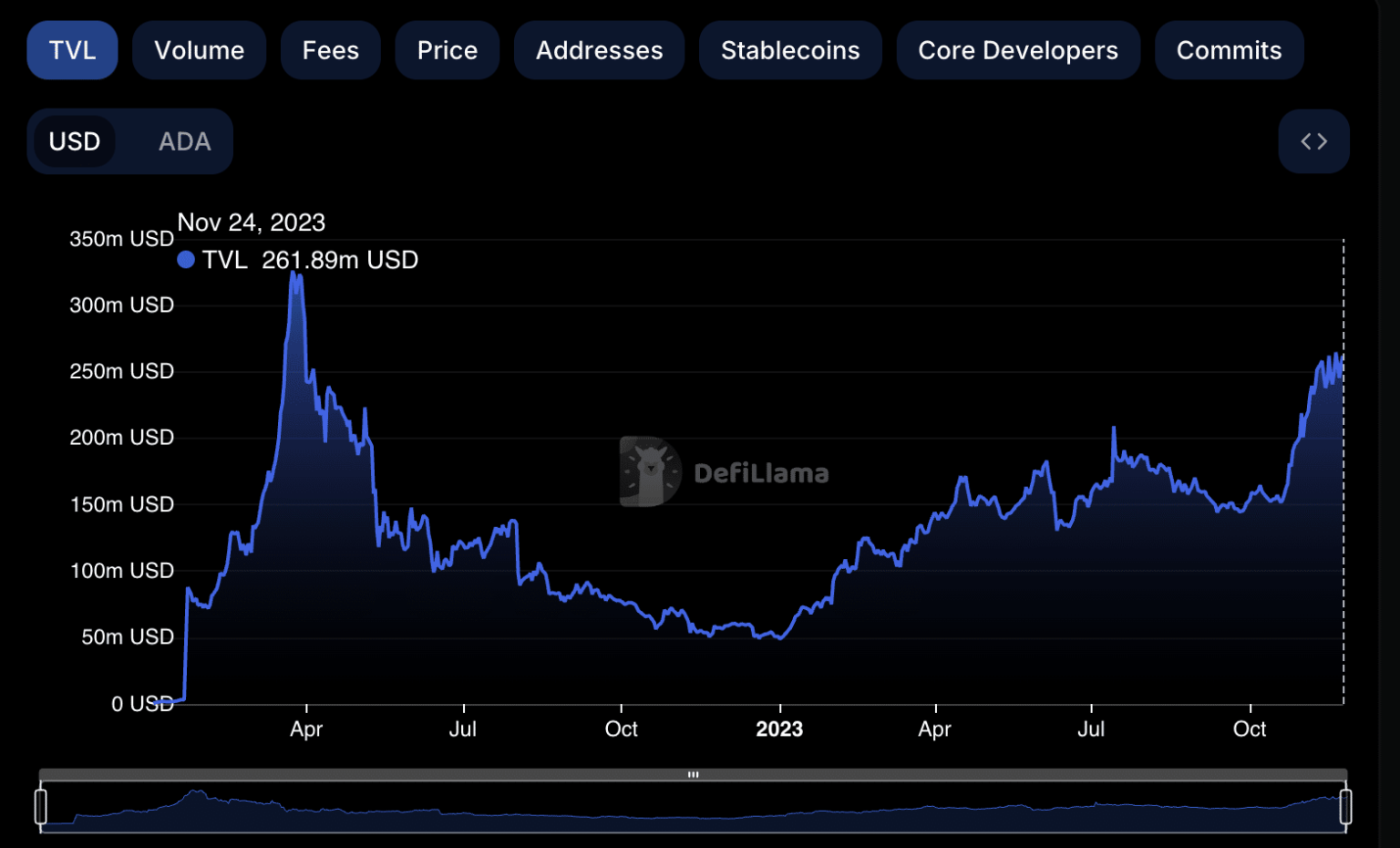
Task: Show the Commits chart
Action: 1228,50
